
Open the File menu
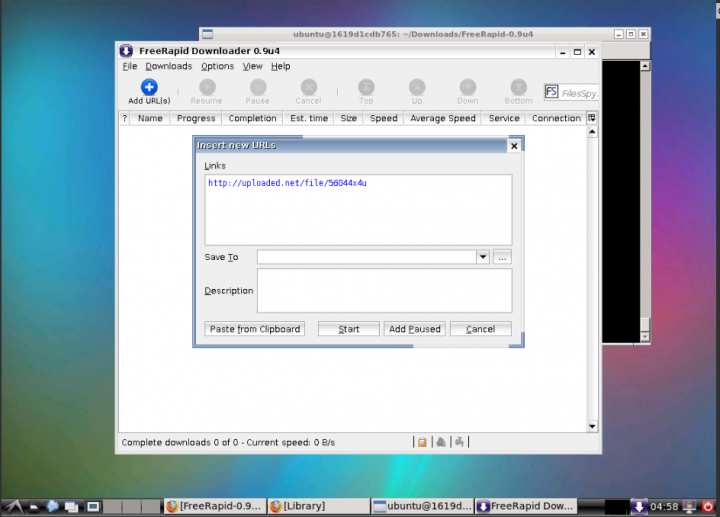[129, 66]
